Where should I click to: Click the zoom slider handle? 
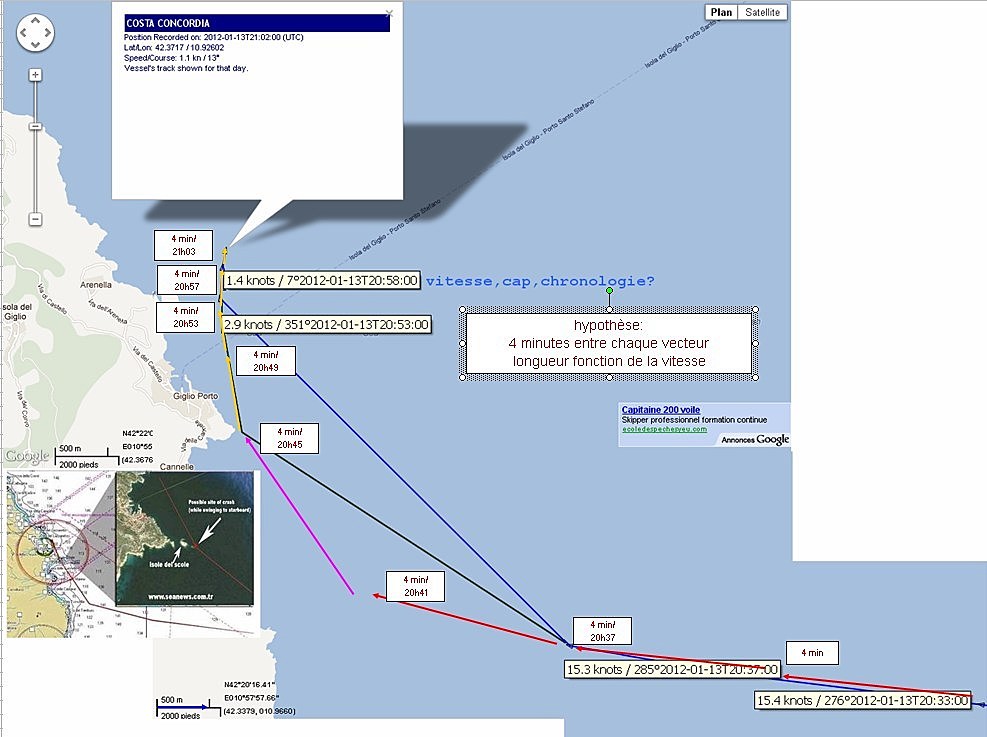pos(35,127)
